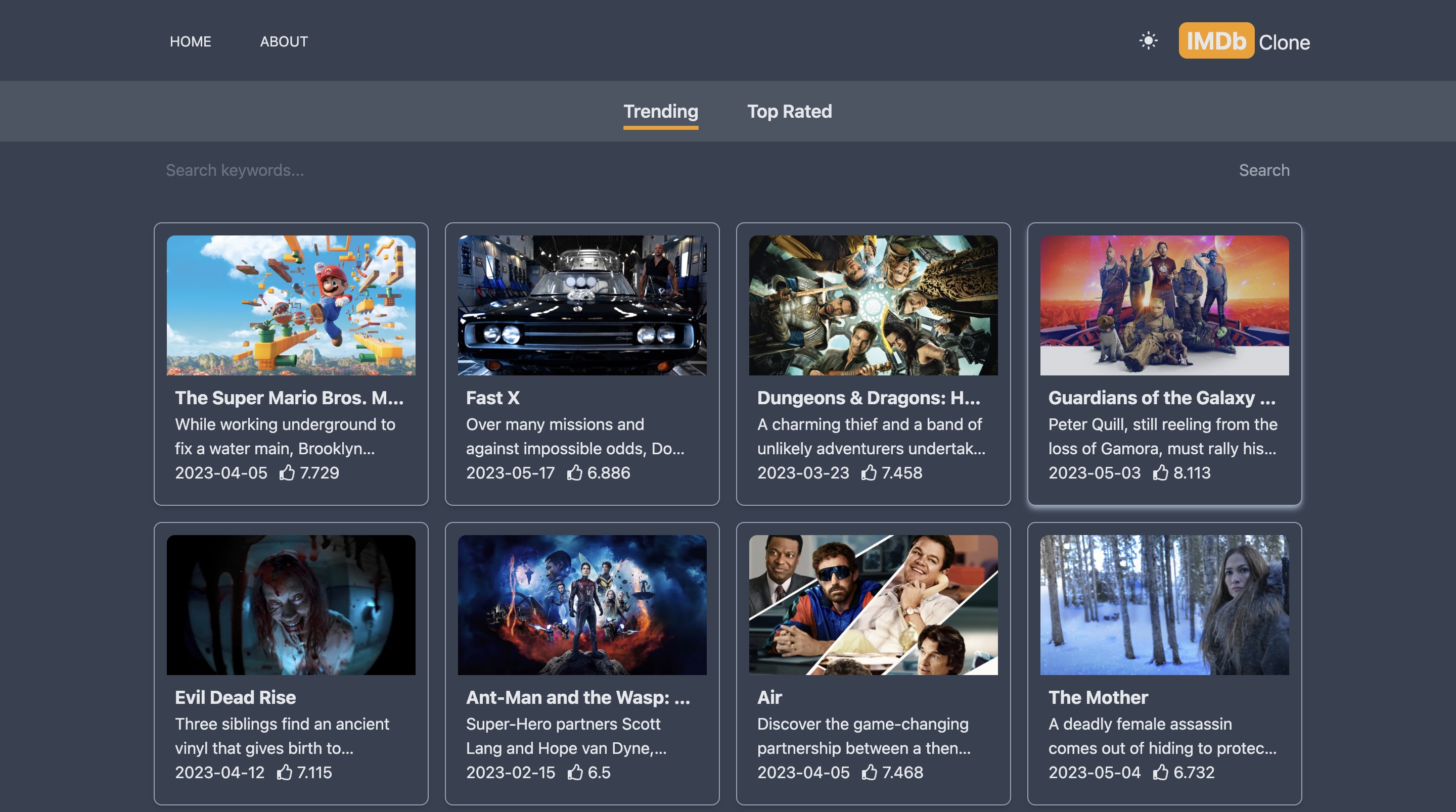Click description 'Super-Hero partners Scott Lang and Hope'
This screenshot has height=812, width=1456.
566,736
